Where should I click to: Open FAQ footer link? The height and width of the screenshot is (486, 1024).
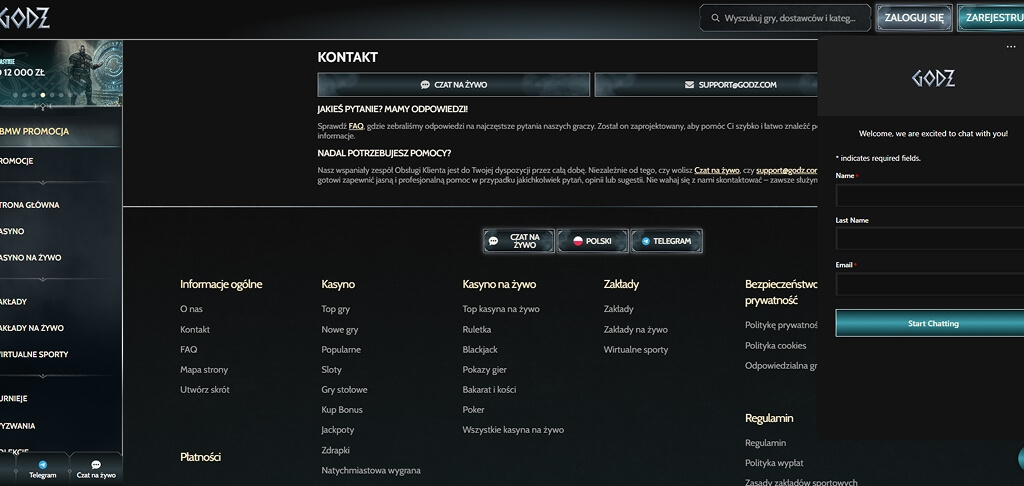(x=189, y=349)
